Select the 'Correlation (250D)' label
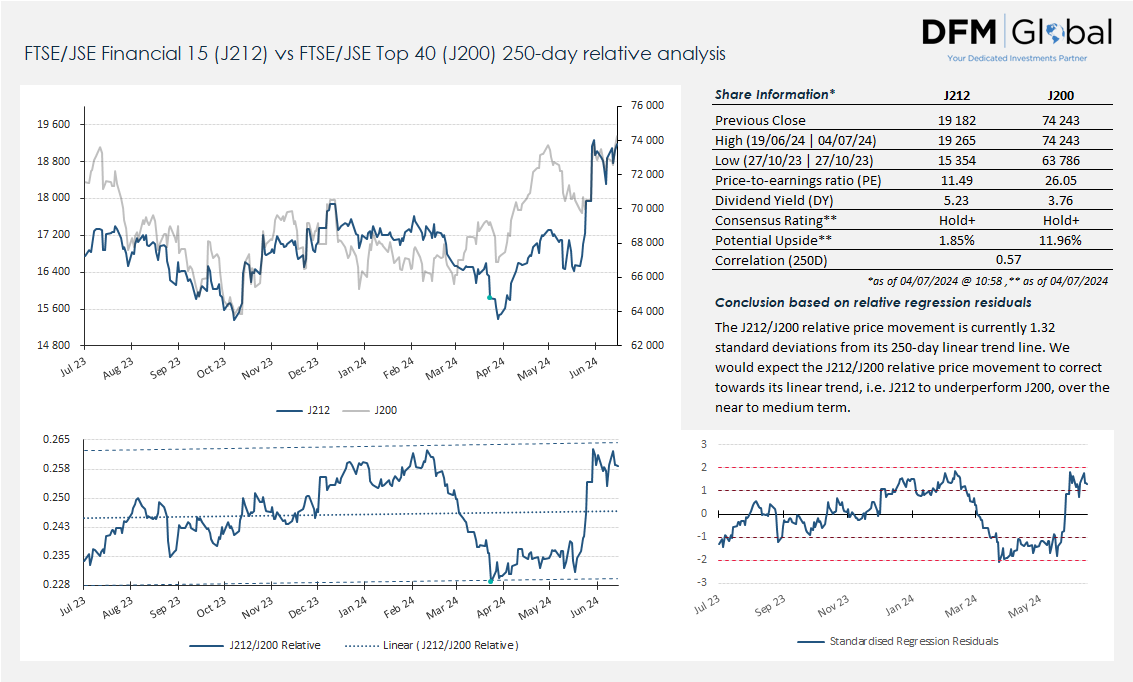The image size is (1133, 682). pyautogui.click(x=771, y=261)
